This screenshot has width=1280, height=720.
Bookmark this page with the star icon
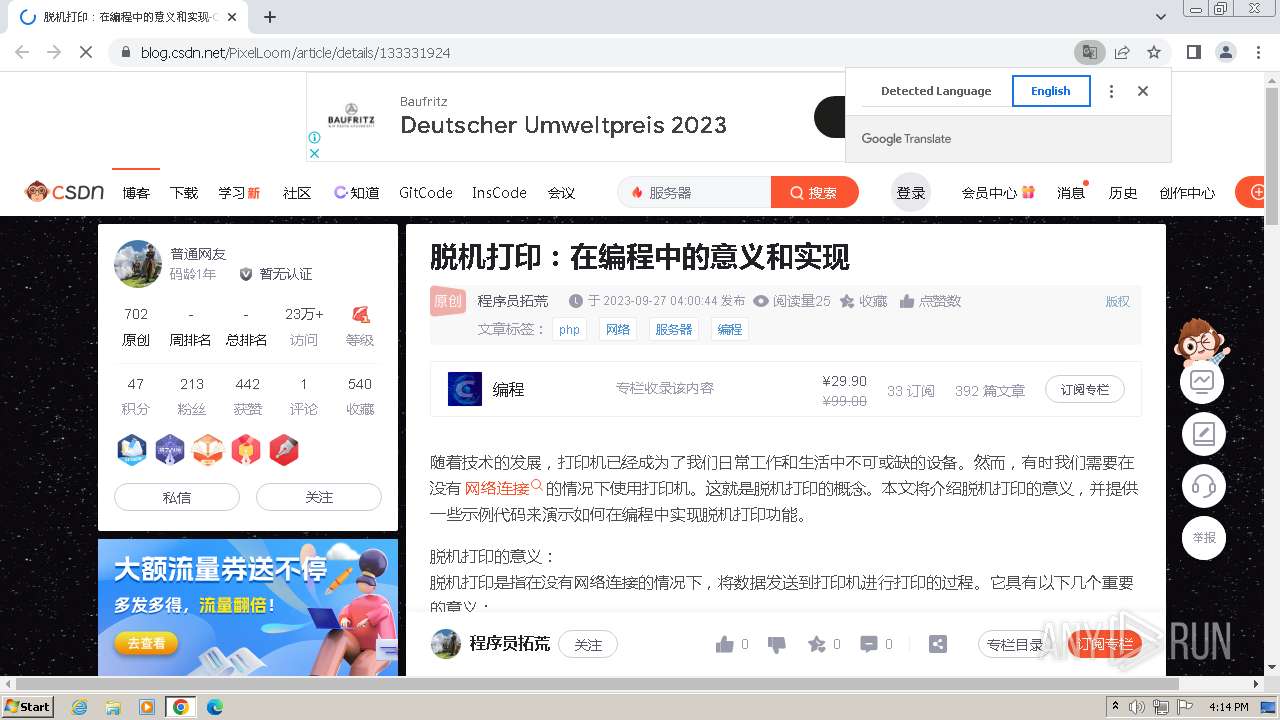pos(1154,52)
